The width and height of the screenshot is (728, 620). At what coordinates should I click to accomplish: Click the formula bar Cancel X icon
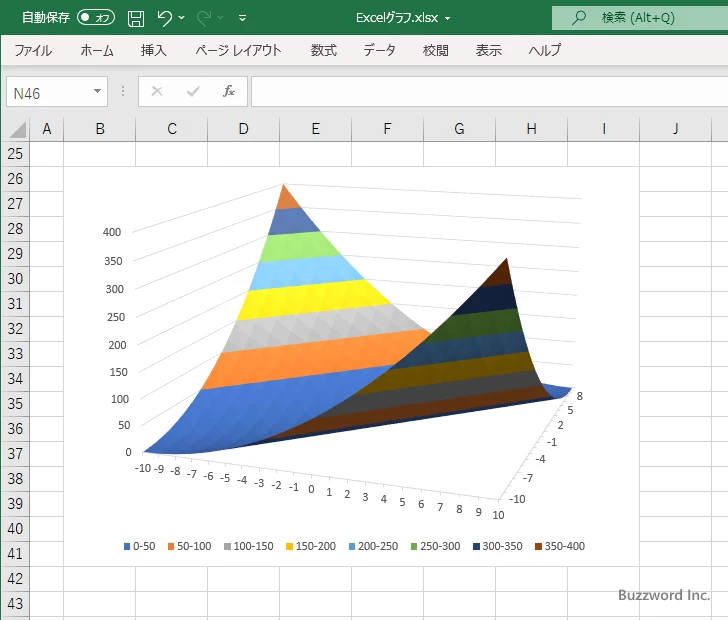pyautogui.click(x=157, y=91)
